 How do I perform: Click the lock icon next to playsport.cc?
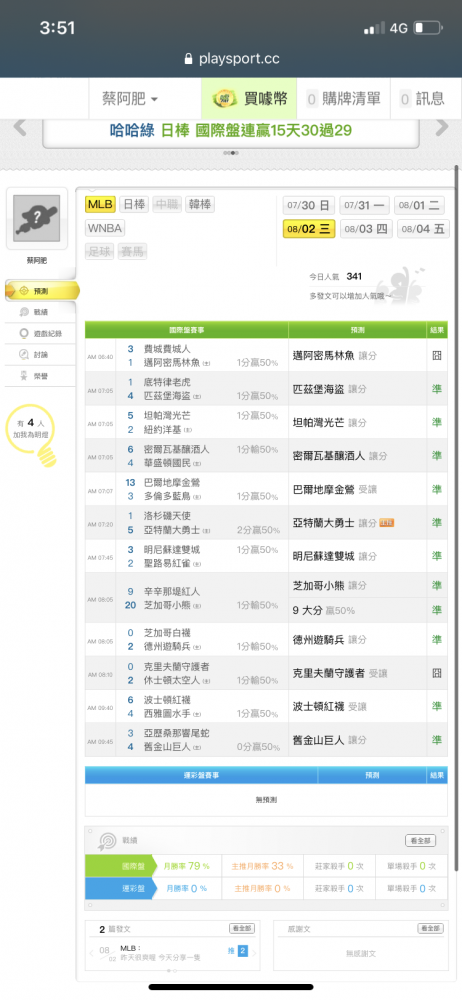click(x=188, y=59)
